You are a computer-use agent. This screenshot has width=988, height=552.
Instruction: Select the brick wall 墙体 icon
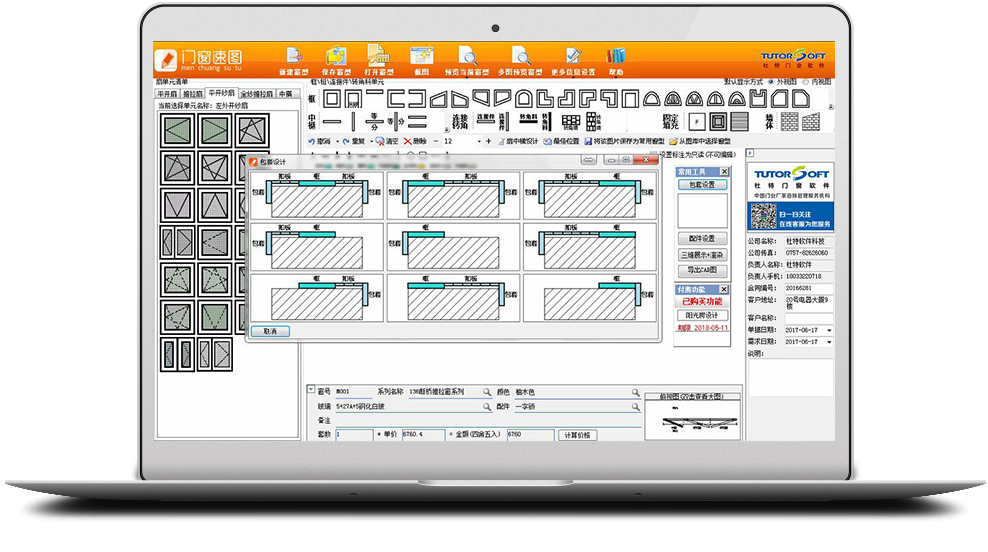tap(790, 121)
